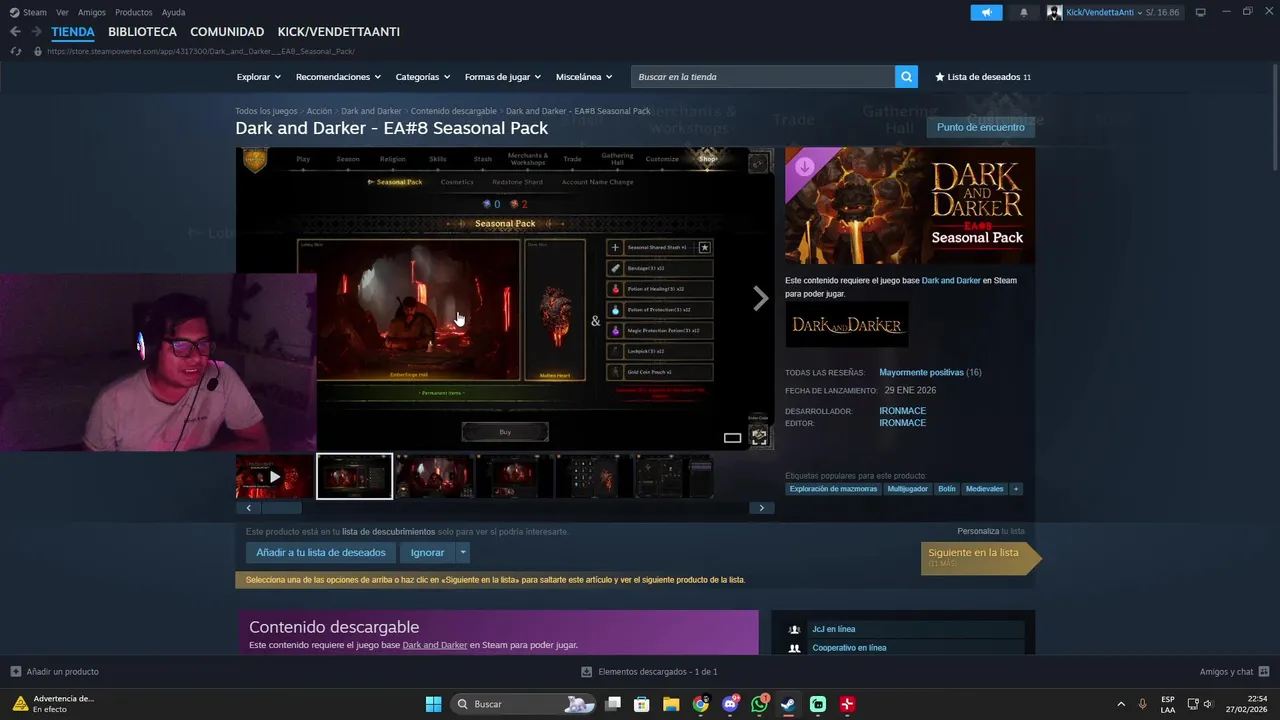The image size is (1280, 720).
Task: Click the Punto de encuentro button
Action: tap(980, 127)
